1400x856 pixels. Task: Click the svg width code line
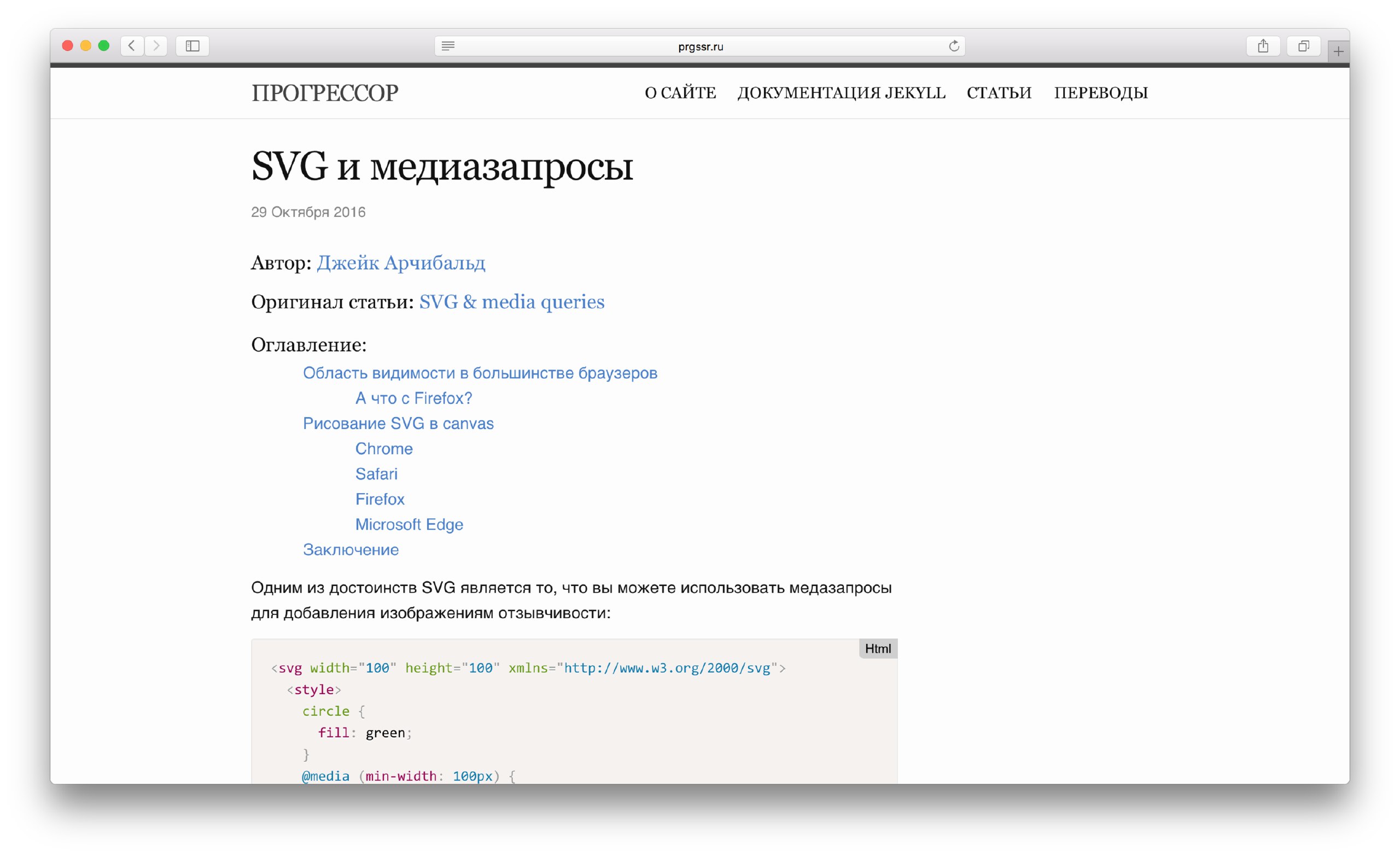pos(528,668)
